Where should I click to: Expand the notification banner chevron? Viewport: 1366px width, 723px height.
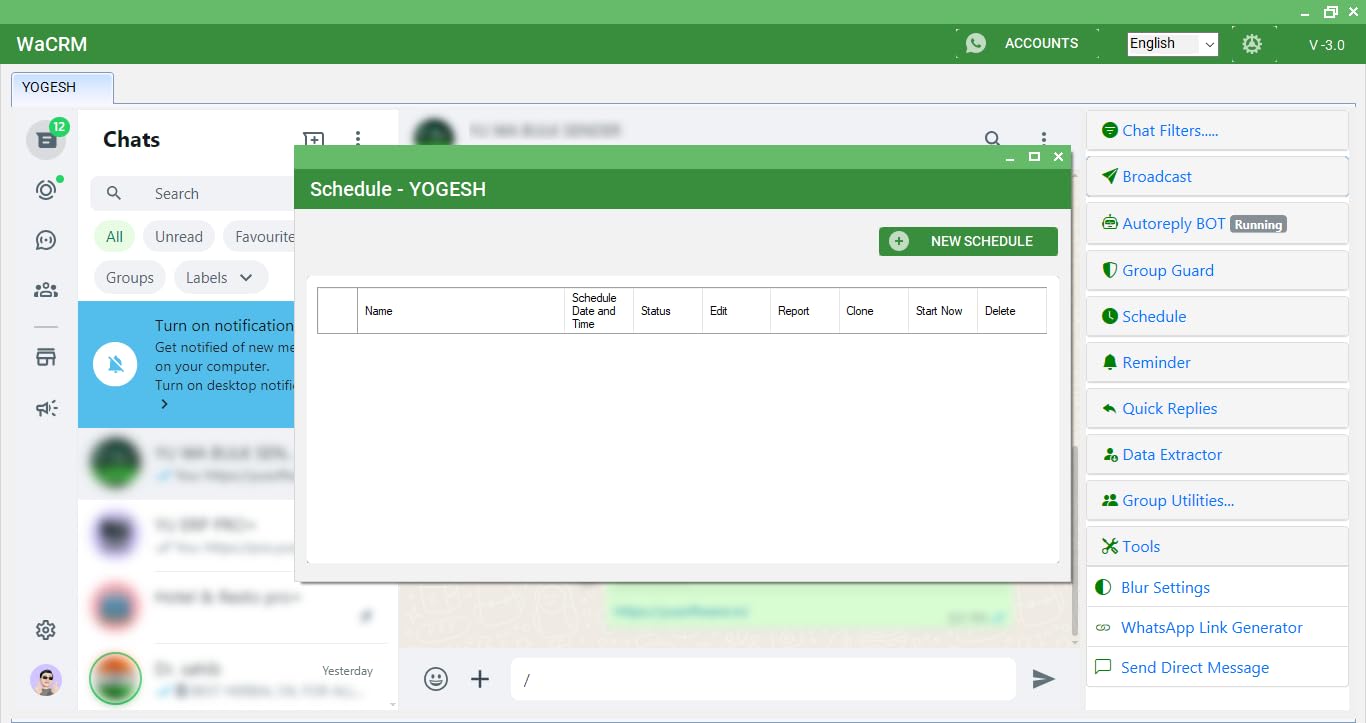click(x=164, y=404)
